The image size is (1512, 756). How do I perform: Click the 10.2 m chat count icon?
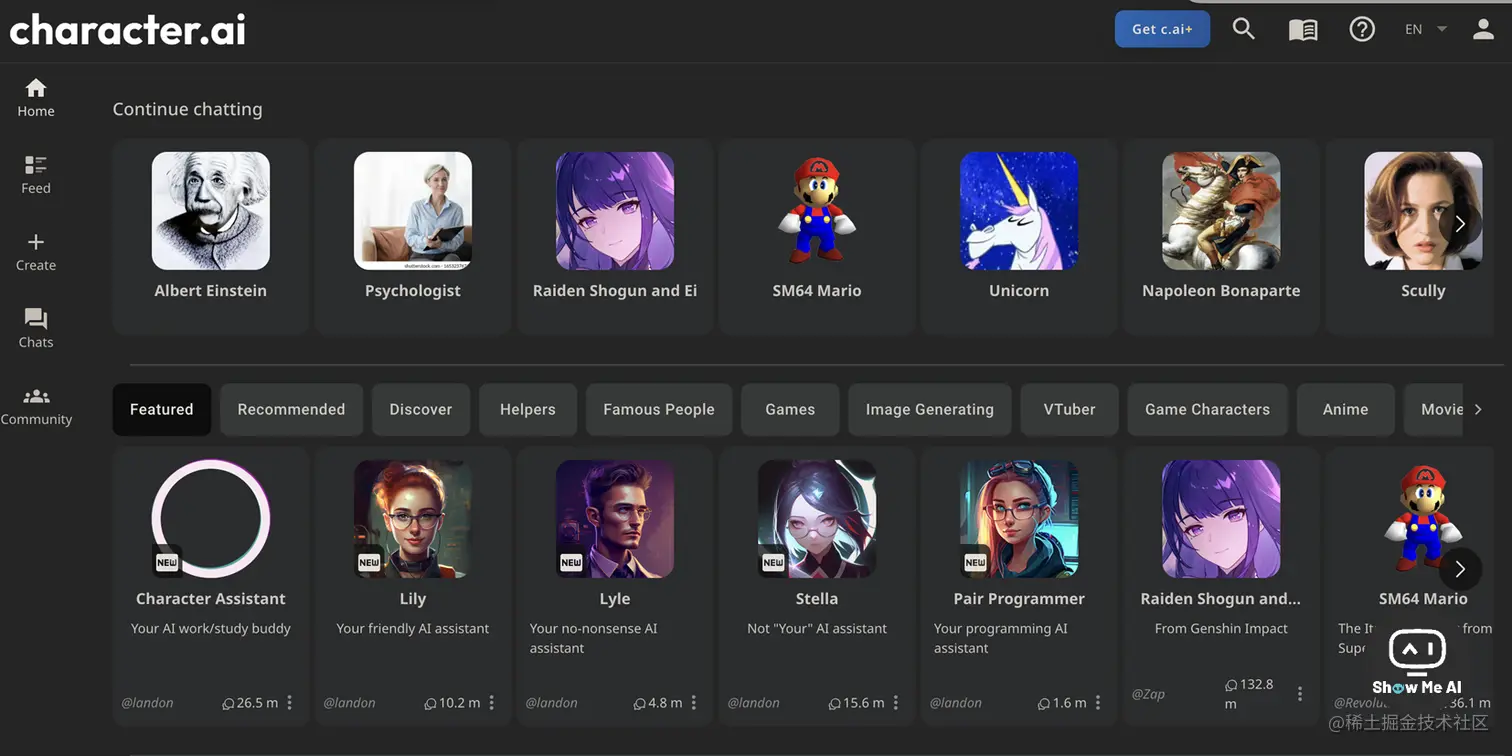430,704
